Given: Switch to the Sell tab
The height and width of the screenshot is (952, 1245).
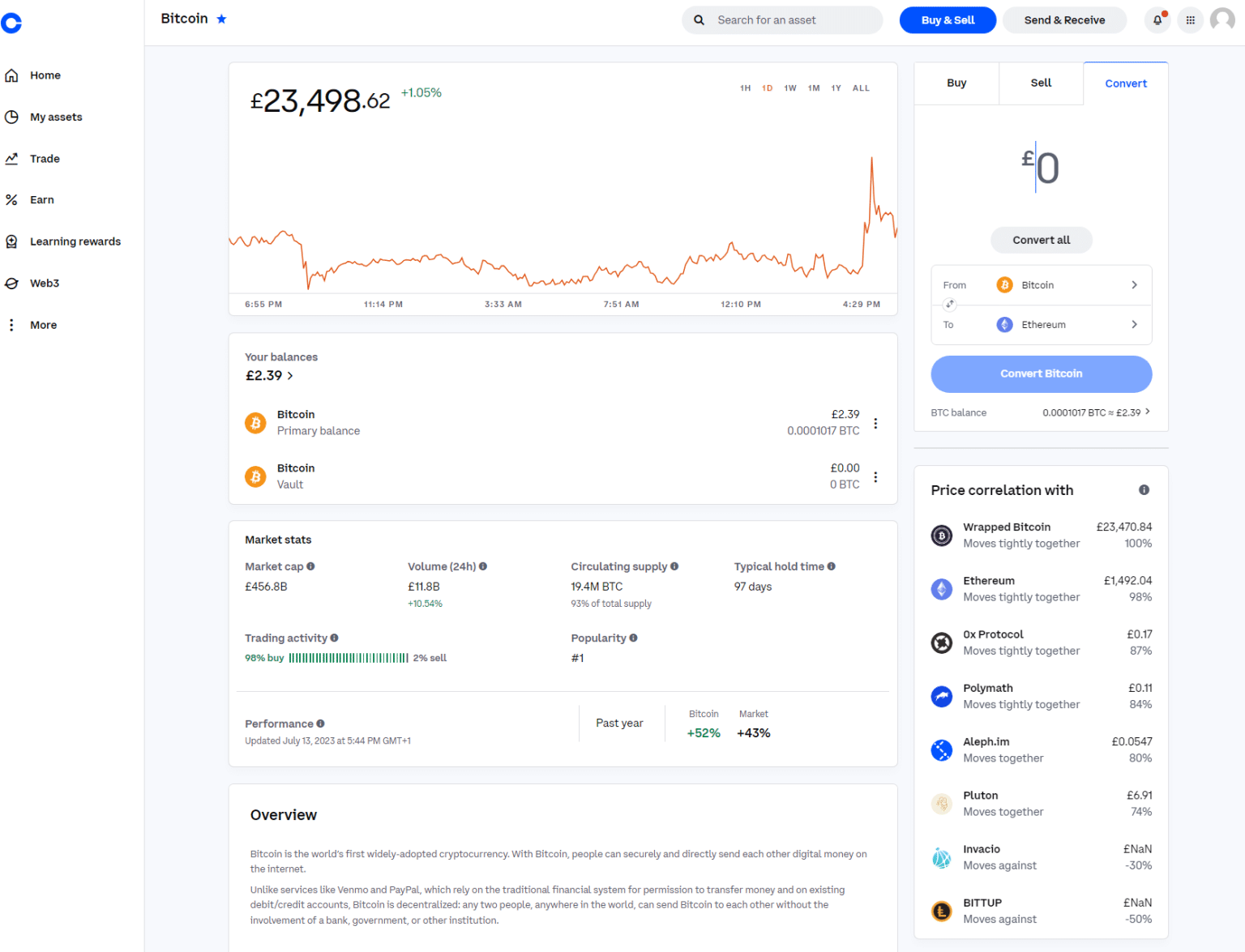Looking at the screenshot, I should [1041, 83].
